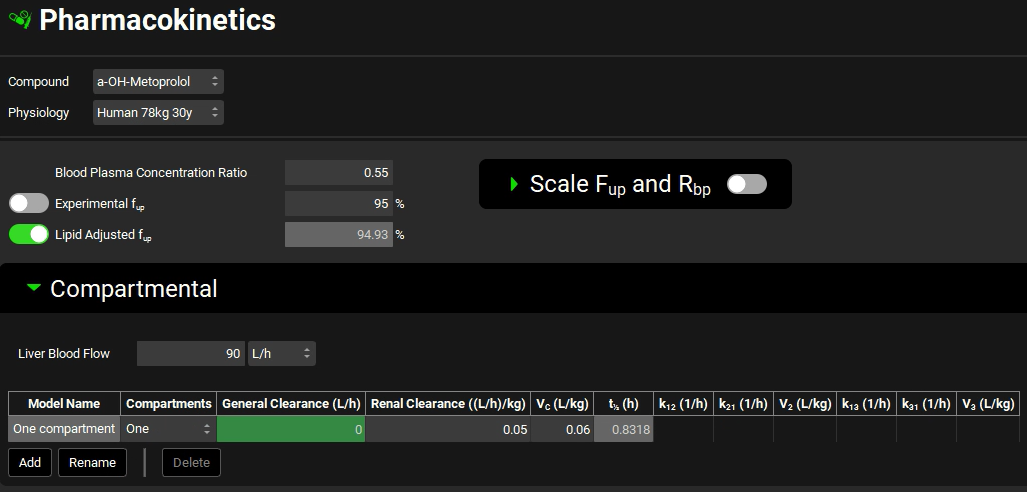Click the Vc value cell
The width and height of the screenshot is (1027, 492).
coord(562,429)
